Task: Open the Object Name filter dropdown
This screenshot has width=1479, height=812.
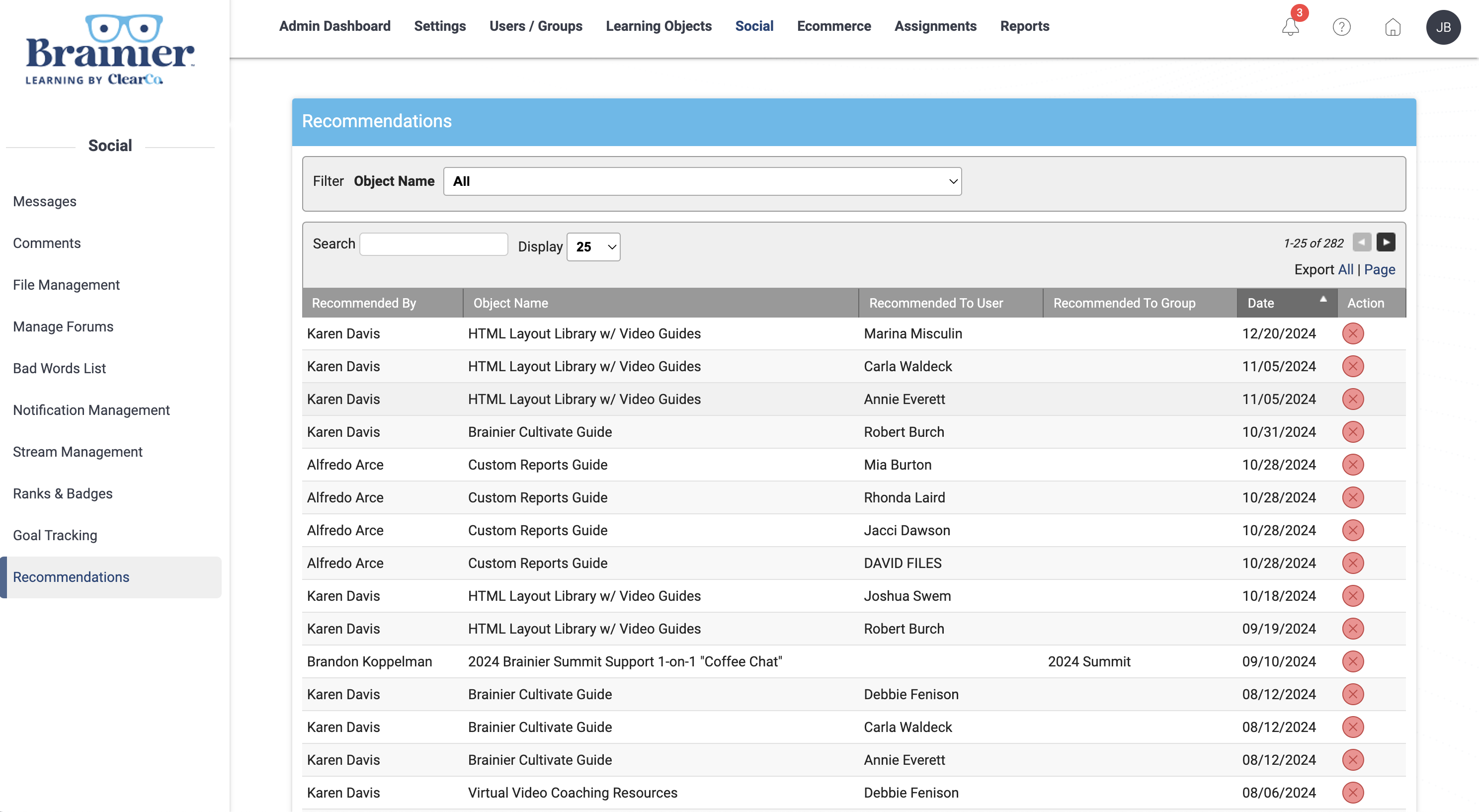Action: pos(702,181)
